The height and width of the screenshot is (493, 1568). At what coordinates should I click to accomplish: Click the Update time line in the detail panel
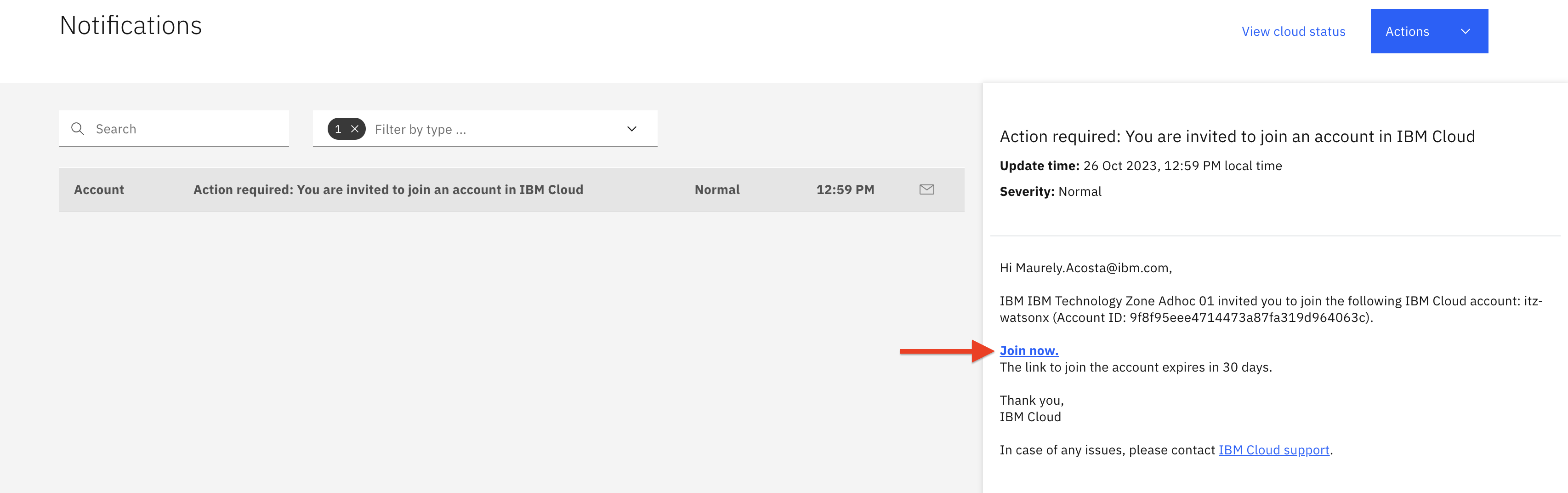coord(1141,166)
